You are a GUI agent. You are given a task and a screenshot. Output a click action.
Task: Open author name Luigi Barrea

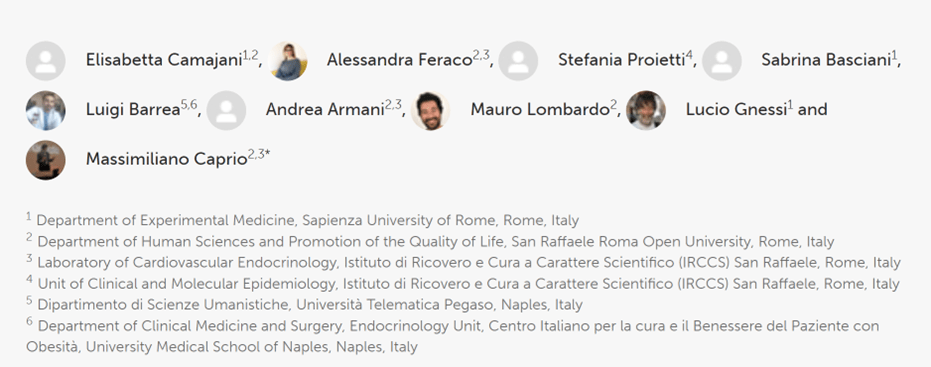tap(133, 110)
